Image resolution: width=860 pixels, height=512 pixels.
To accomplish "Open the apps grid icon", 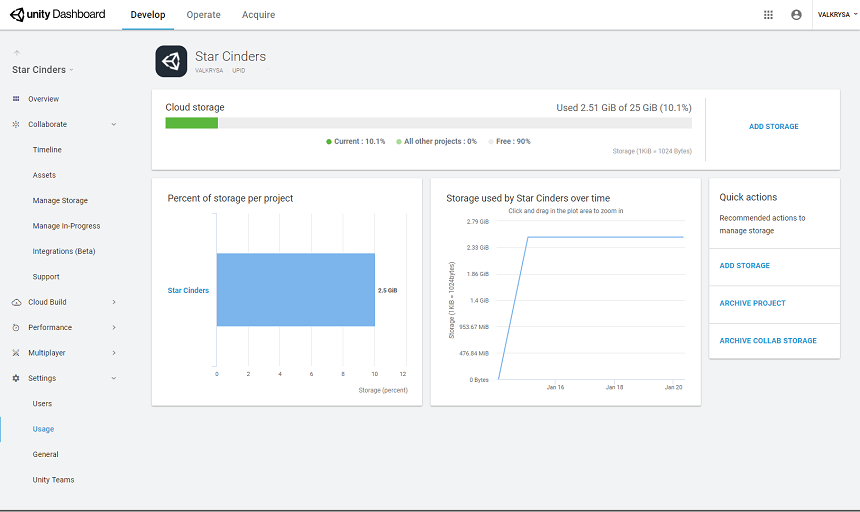I will coord(768,15).
